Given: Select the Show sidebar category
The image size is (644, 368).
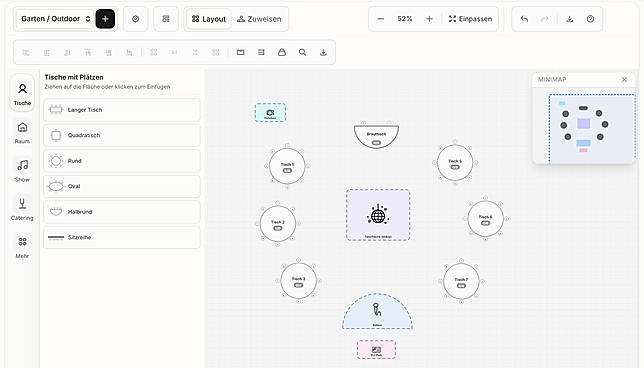Looking at the screenshot, I should point(22,170).
